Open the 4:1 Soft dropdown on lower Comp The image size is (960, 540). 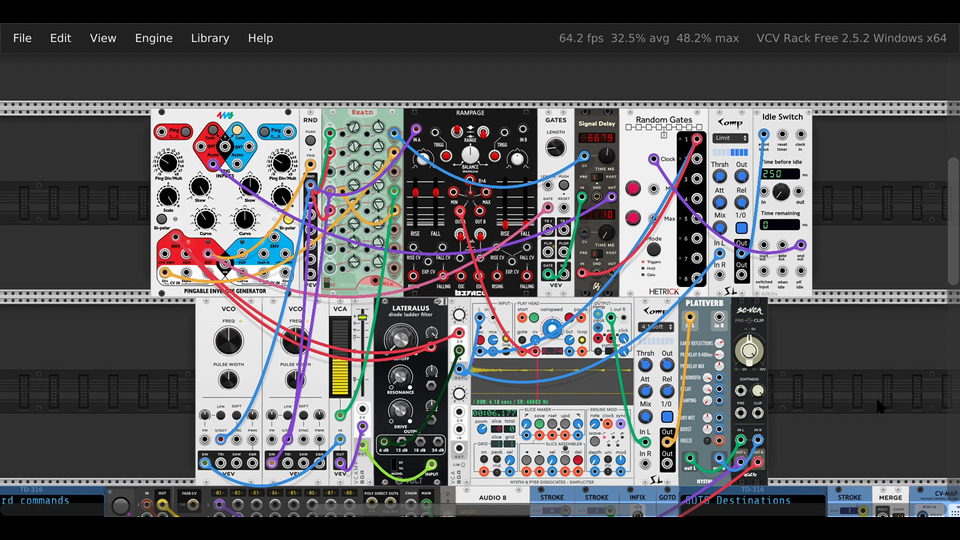[656, 328]
